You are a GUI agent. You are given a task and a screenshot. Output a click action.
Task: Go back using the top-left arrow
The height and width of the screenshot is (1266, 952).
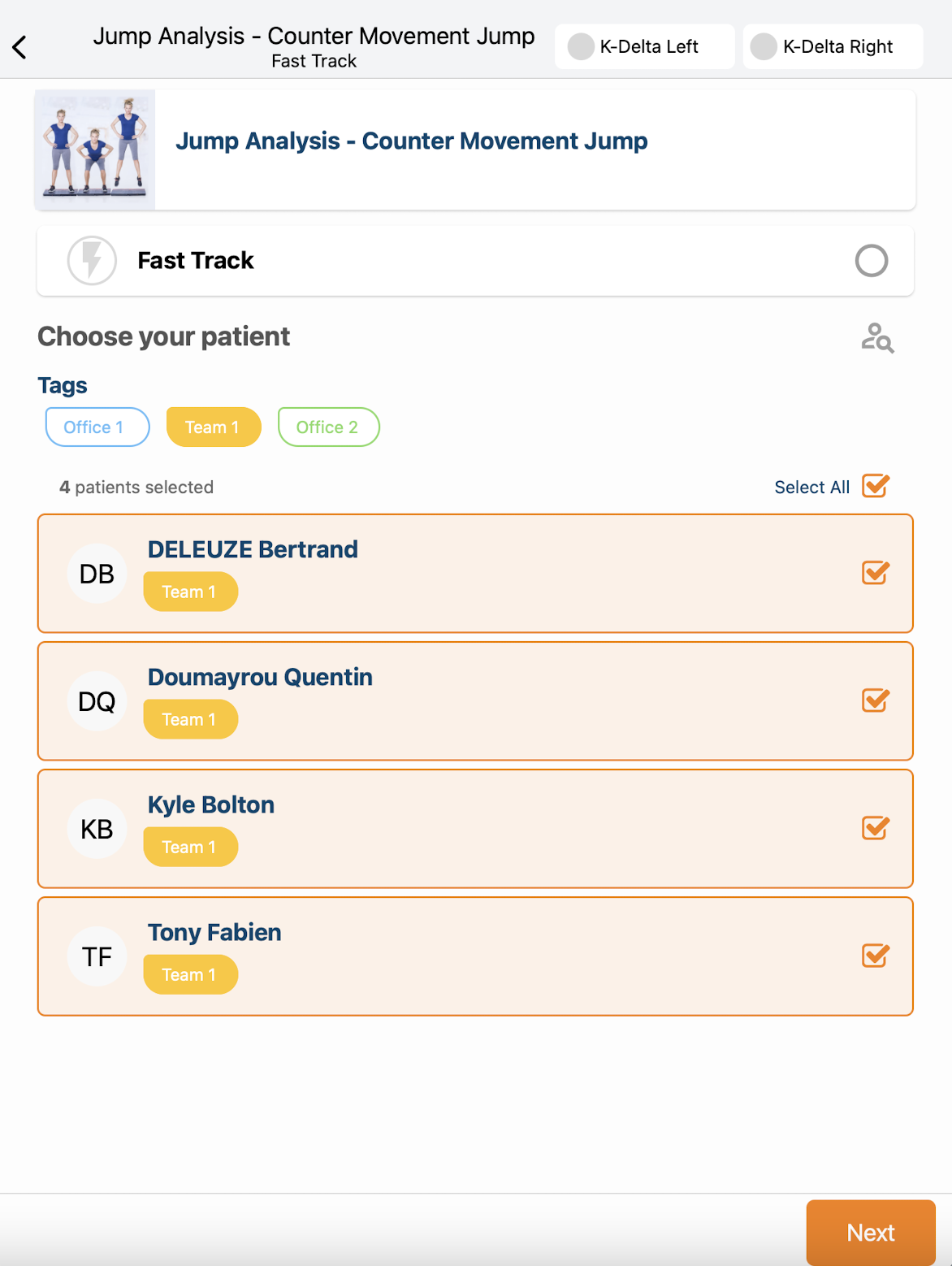pyautogui.click(x=19, y=47)
